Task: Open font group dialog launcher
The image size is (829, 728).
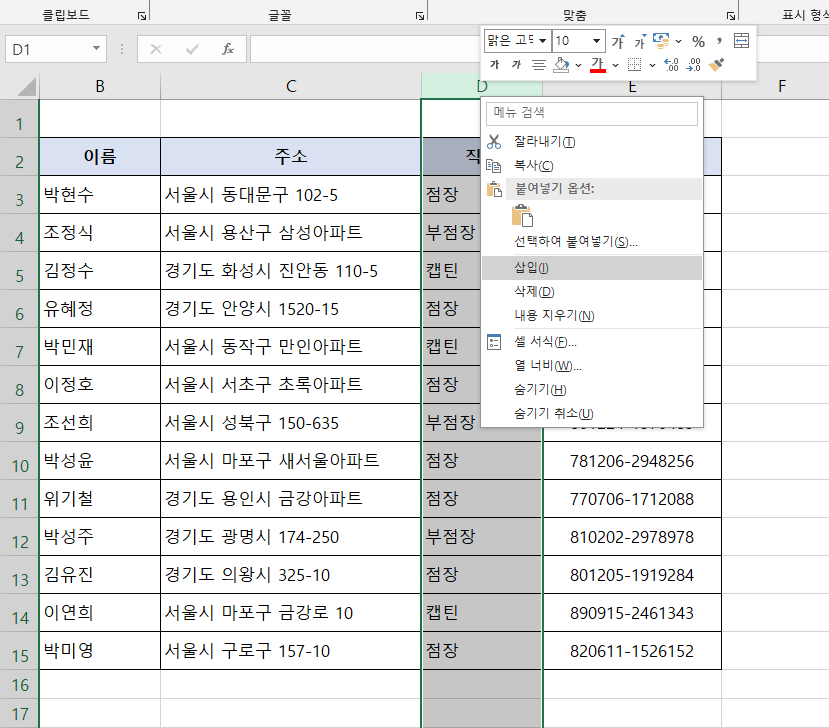Action: click(420, 16)
